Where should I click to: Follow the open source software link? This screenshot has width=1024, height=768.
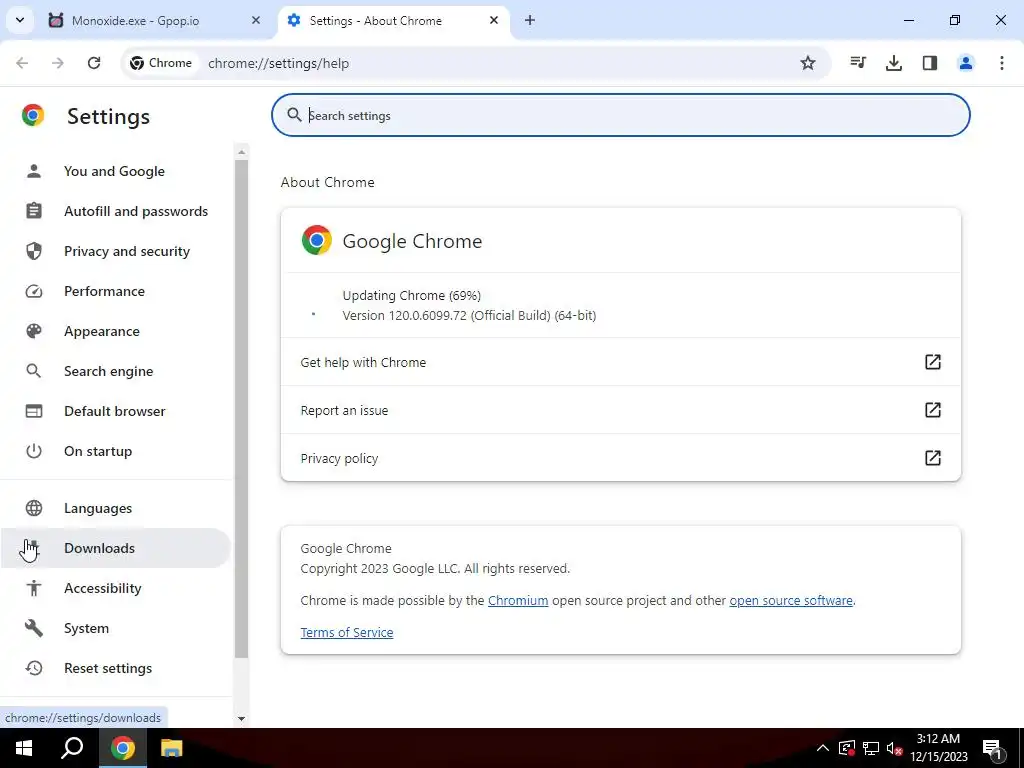click(x=791, y=601)
